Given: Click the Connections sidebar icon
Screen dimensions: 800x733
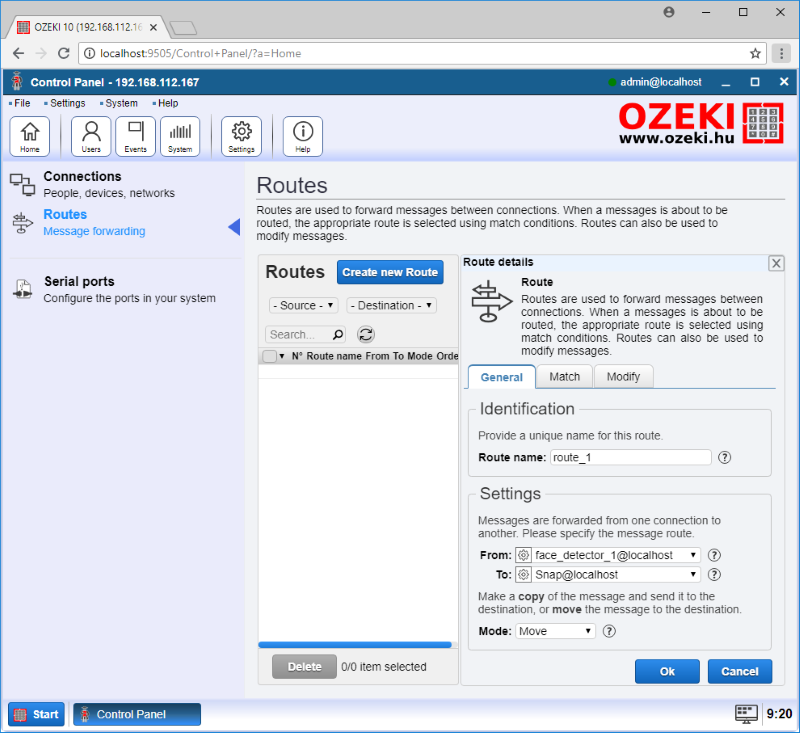Looking at the screenshot, I should coord(22,185).
